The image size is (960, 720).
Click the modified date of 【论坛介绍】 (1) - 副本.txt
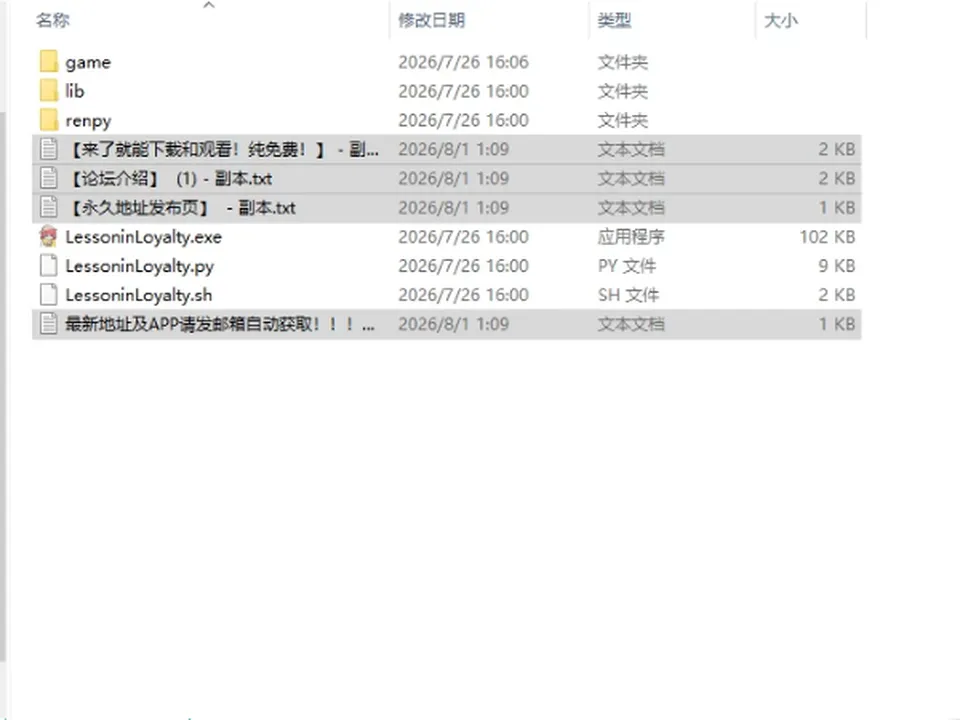point(454,179)
